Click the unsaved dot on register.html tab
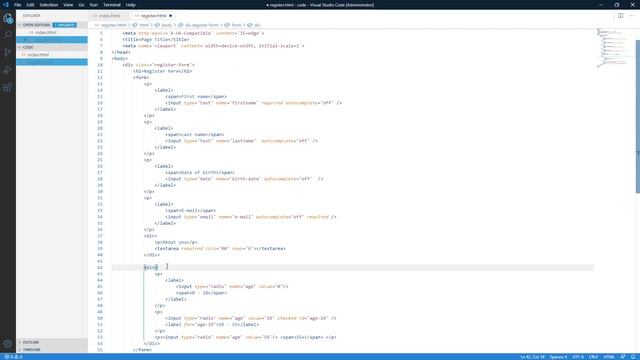 [x=171, y=16]
